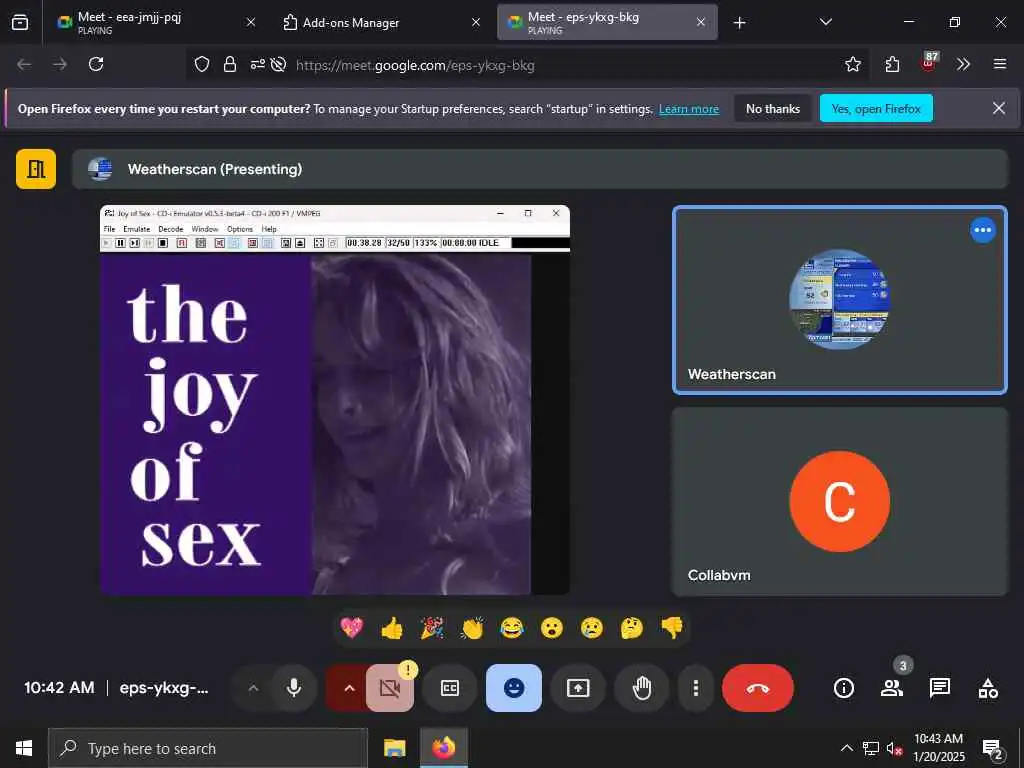Open chat with everyone panel
This screenshot has height=768, width=1024.
pos(940,688)
